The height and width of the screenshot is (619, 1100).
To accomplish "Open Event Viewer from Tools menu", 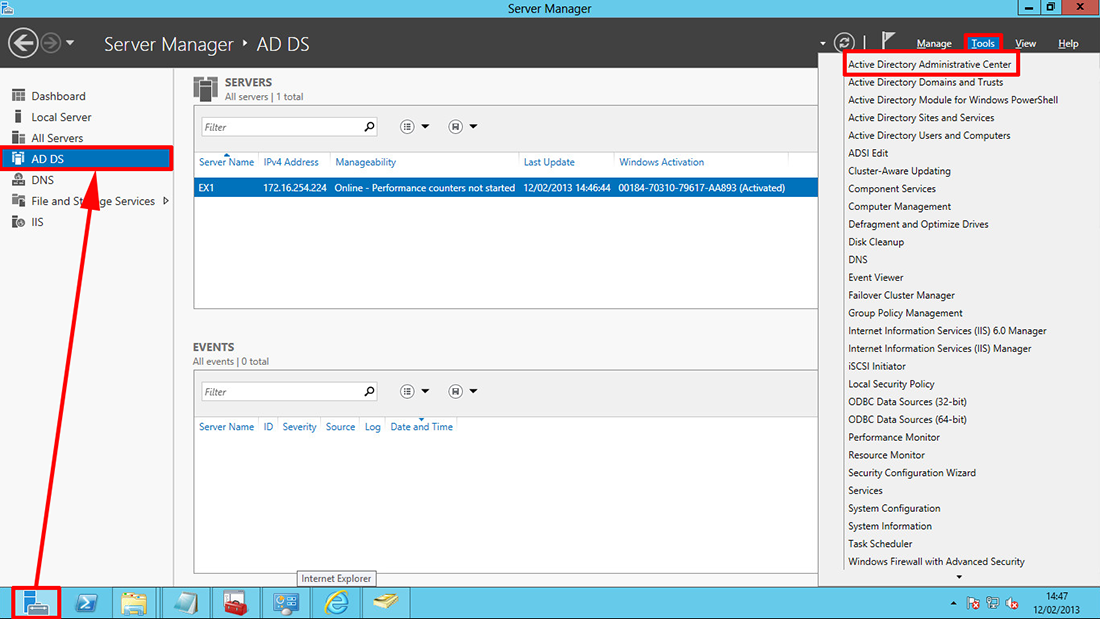I will pyautogui.click(x=876, y=277).
